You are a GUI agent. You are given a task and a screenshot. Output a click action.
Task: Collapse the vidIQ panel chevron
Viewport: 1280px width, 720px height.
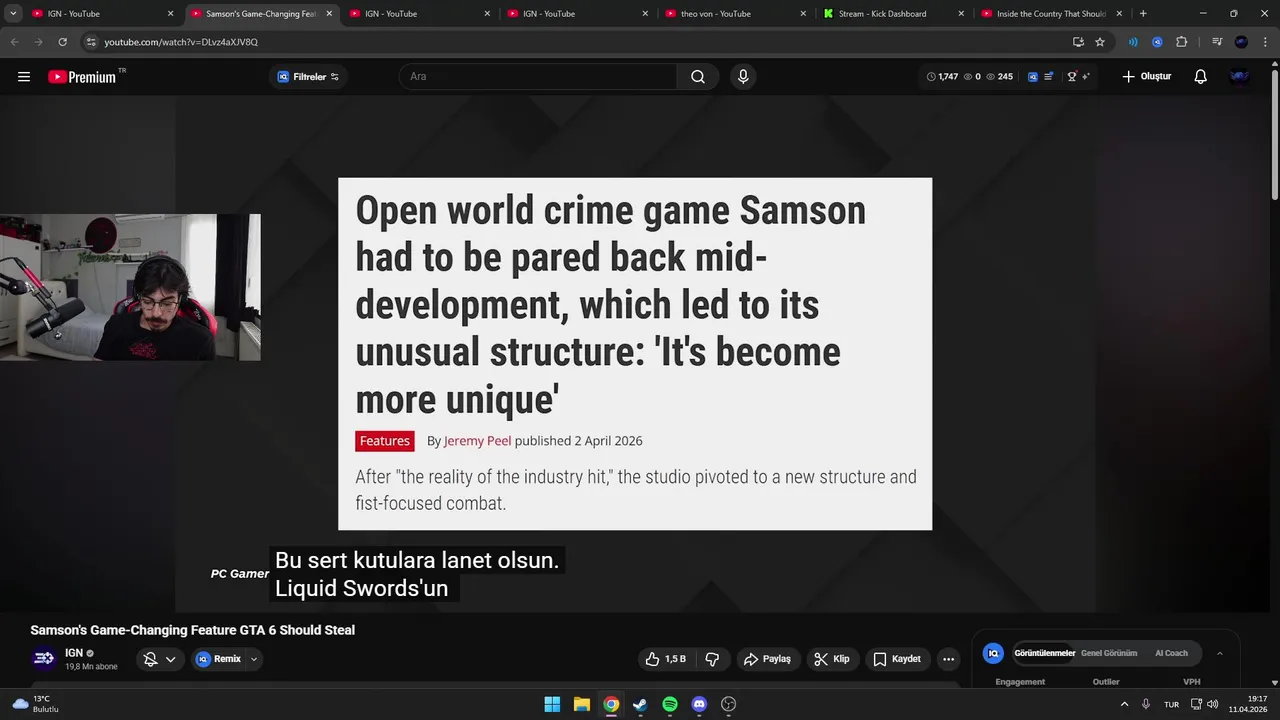(x=1219, y=653)
